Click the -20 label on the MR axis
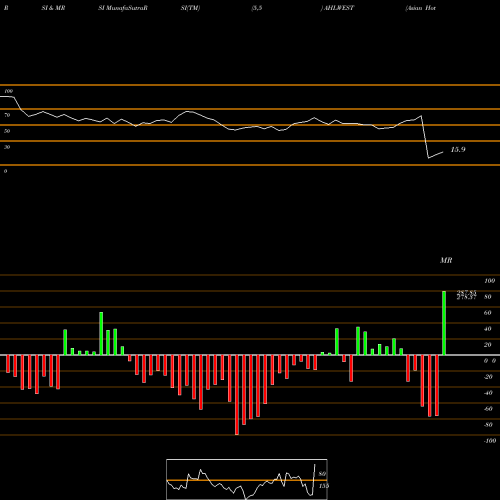500x500 pixels. (488, 377)
